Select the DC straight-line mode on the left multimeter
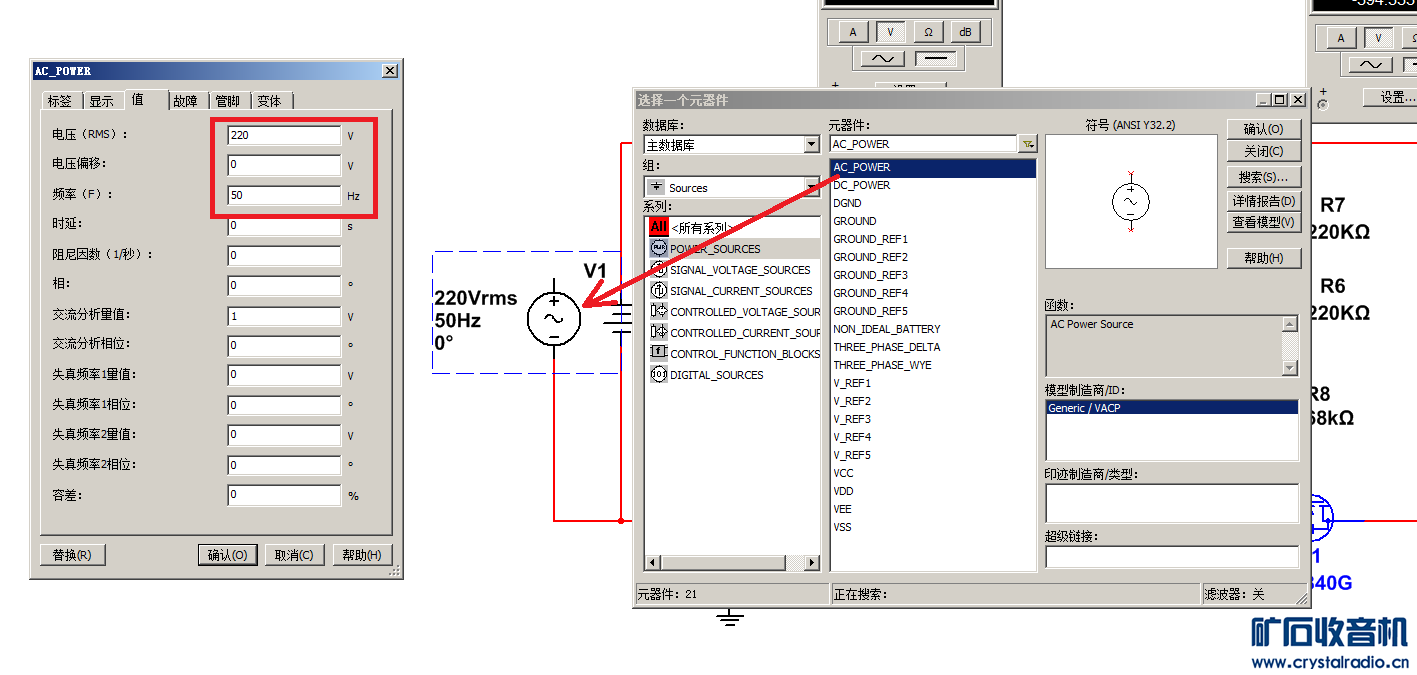 pyautogui.click(x=936, y=59)
